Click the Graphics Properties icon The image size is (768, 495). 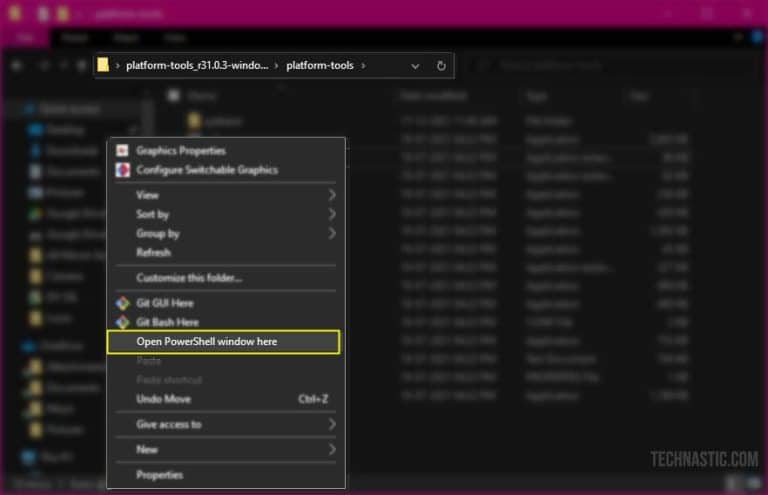tap(123, 150)
